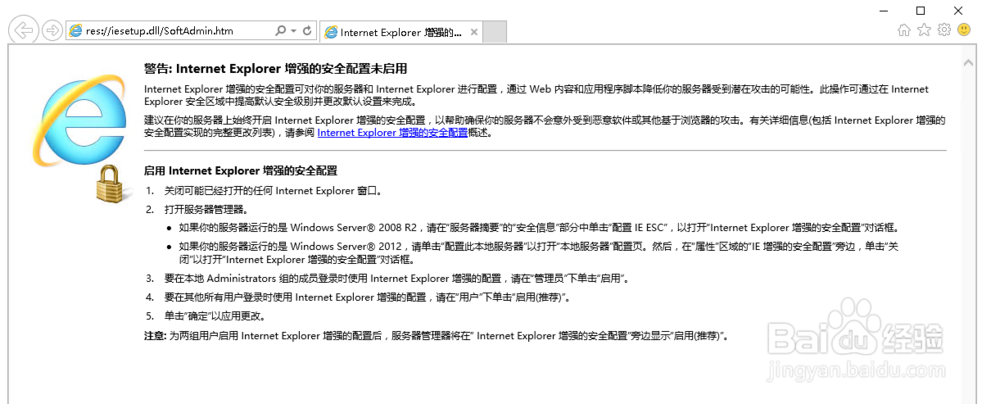This screenshot has height=404, width=1000.
Task: Click the heading 启用 Internet Explorer 增强的安全配置
Action: 240,170
